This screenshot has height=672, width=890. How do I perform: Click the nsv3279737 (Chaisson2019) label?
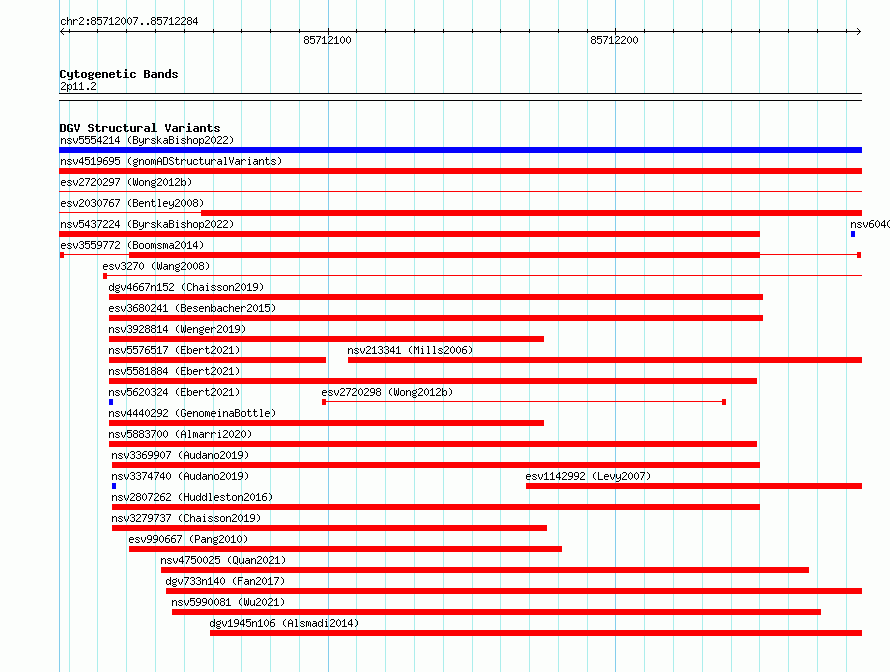[186, 518]
